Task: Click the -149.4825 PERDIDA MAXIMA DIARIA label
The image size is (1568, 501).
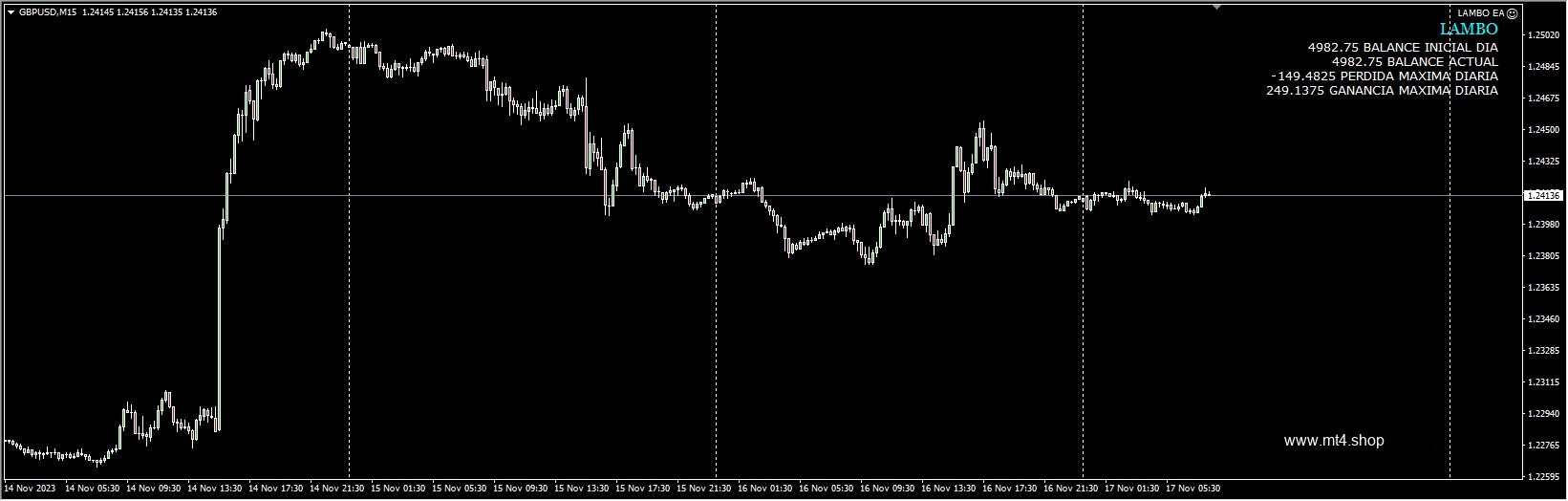Action: [x=1385, y=76]
